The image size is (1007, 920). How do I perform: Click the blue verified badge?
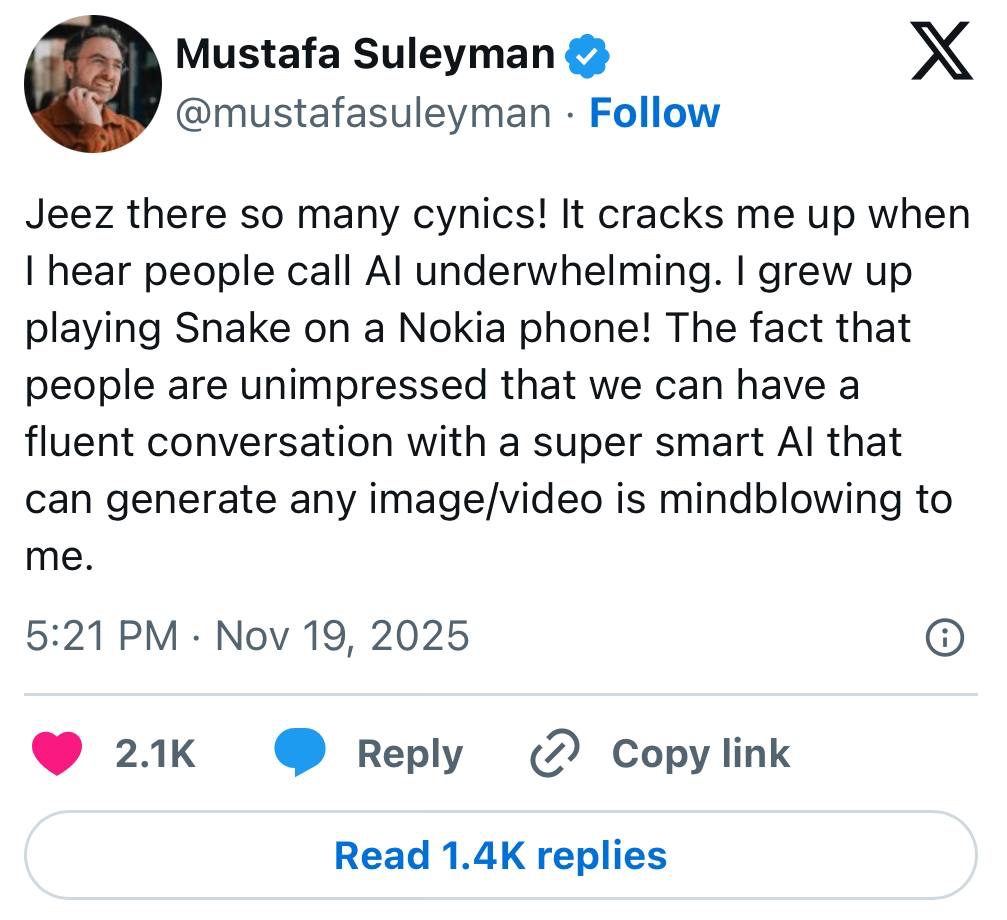pos(589,55)
